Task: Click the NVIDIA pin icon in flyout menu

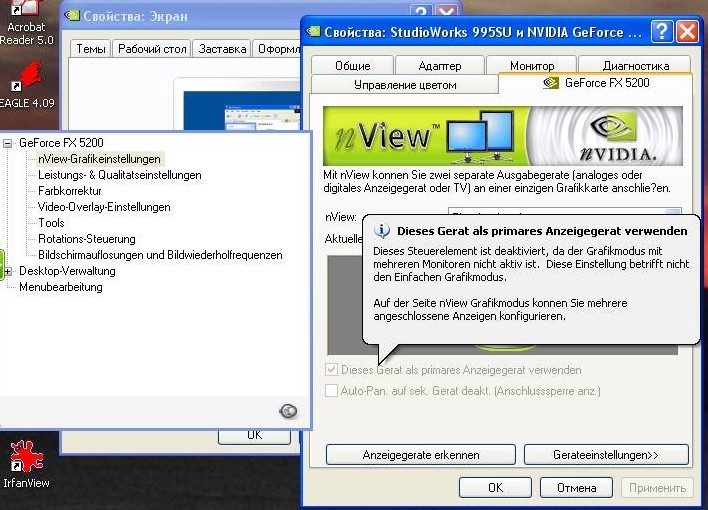Action: [288, 411]
